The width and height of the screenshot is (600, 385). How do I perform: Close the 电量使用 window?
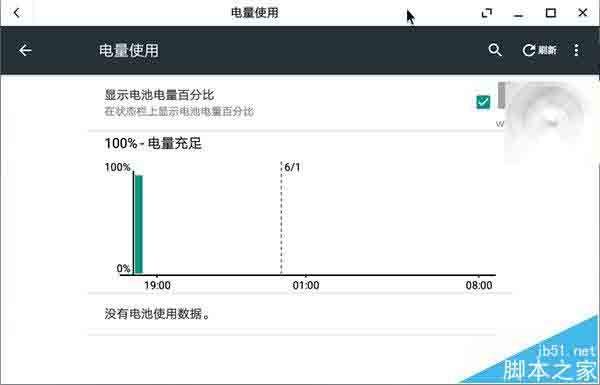[583, 13]
